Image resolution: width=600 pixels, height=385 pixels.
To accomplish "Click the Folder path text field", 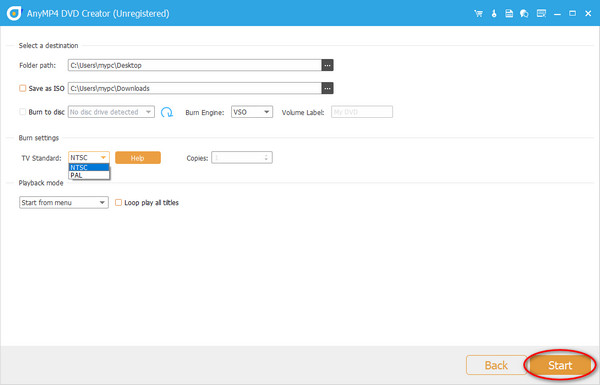I will tap(195, 65).
